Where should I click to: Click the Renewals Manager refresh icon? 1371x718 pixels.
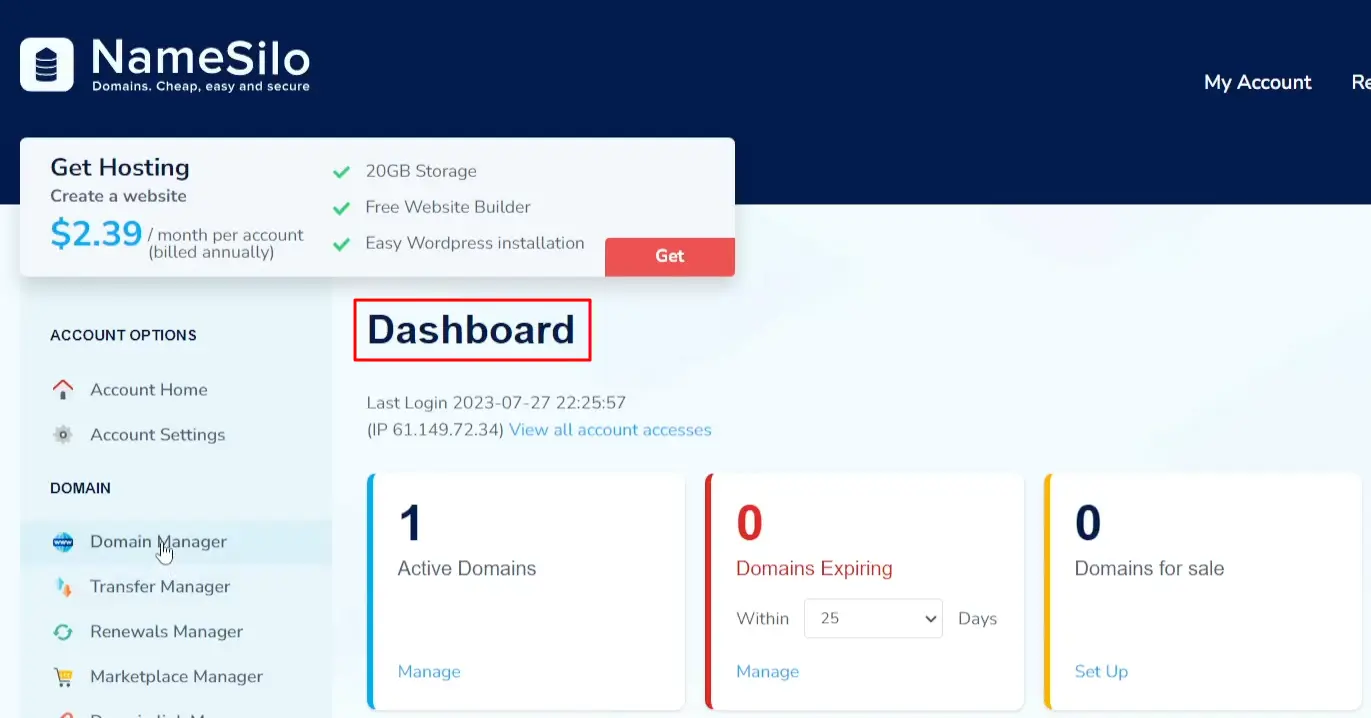point(63,632)
